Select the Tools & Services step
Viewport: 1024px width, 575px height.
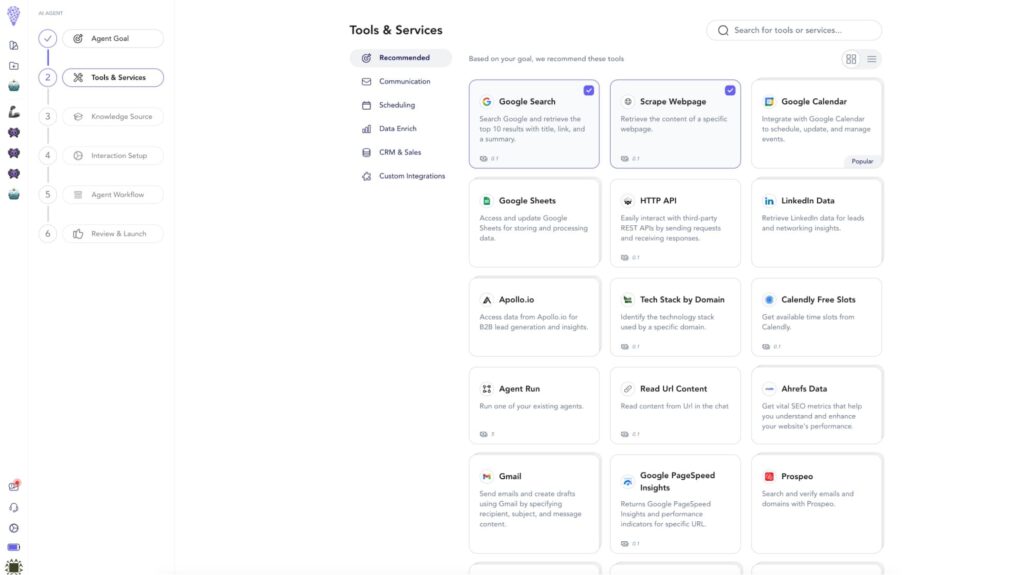[x=113, y=78]
